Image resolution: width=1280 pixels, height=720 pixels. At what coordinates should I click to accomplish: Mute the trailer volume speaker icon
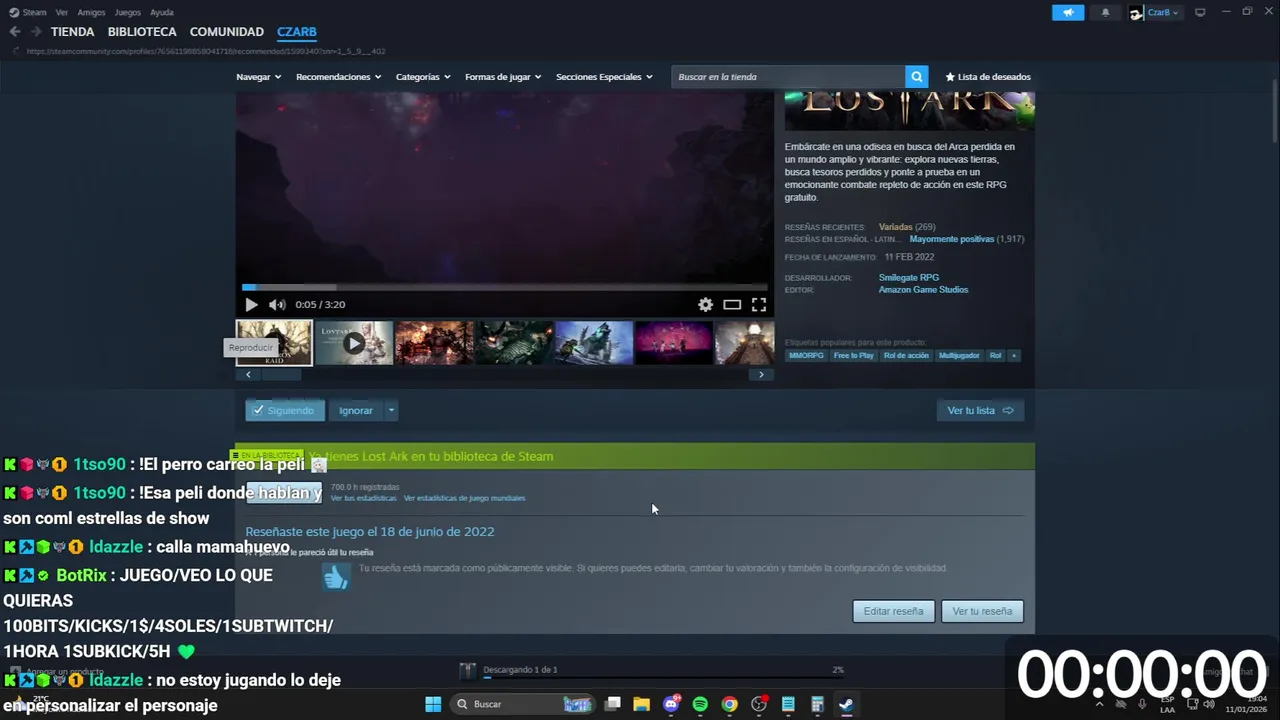277,305
